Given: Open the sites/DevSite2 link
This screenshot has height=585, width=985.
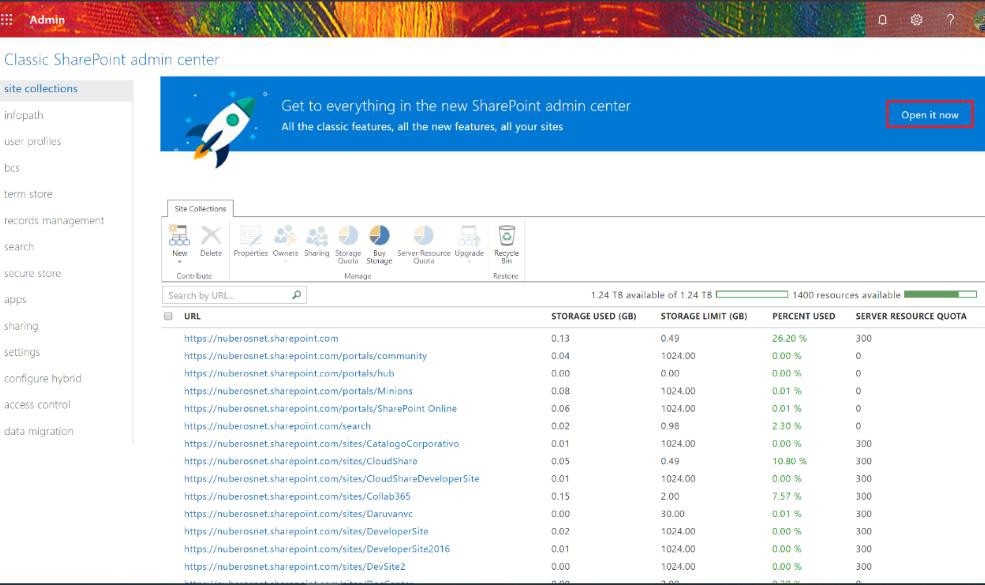Looking at the screenshot, I should click(295, 567).
